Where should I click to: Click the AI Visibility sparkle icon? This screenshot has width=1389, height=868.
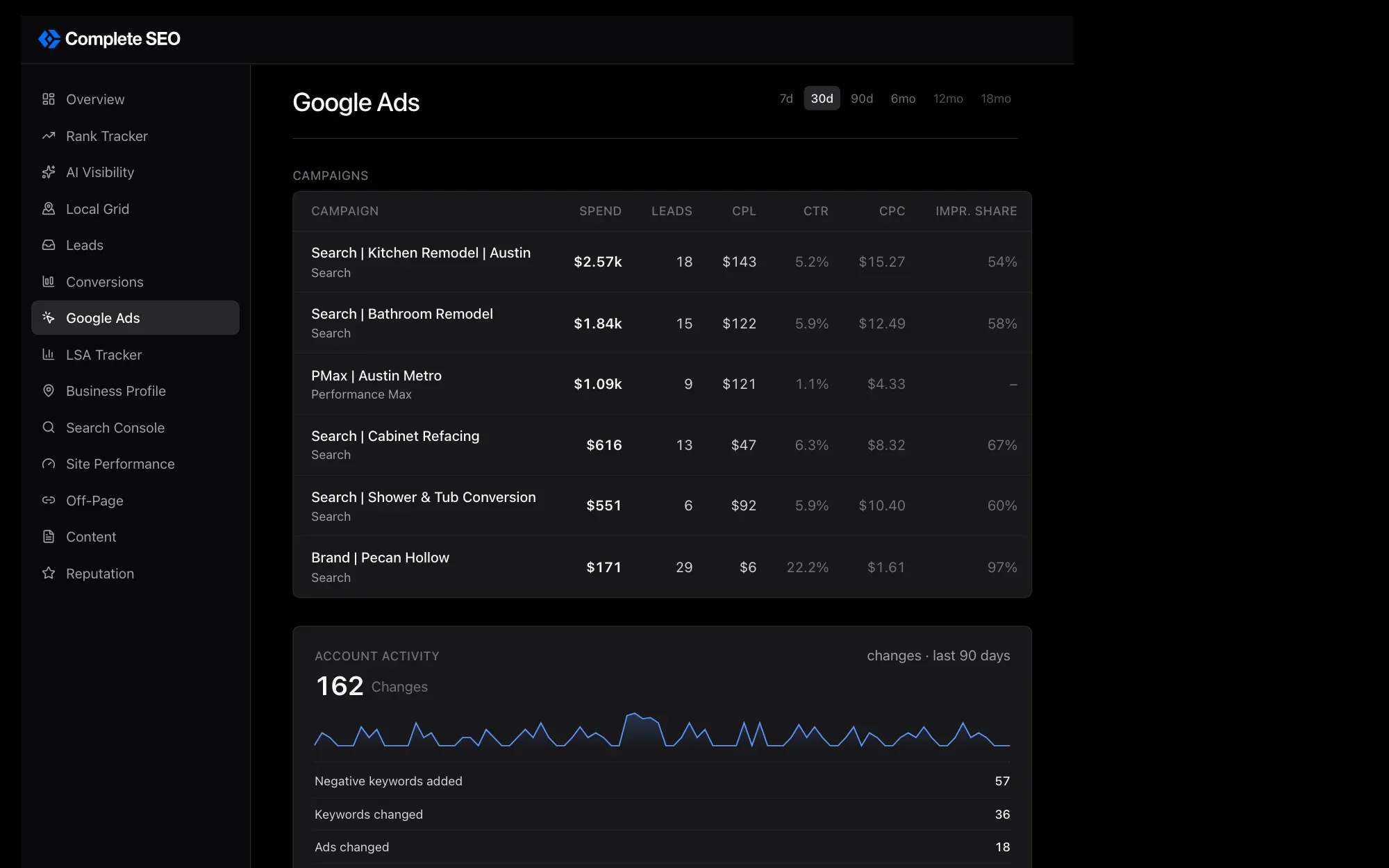point(49,172)
